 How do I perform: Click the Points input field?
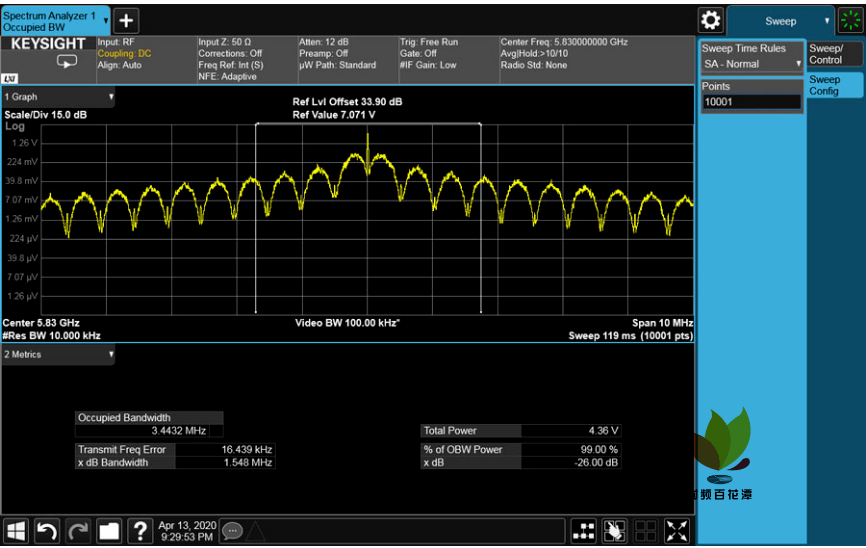click(752, 102)
